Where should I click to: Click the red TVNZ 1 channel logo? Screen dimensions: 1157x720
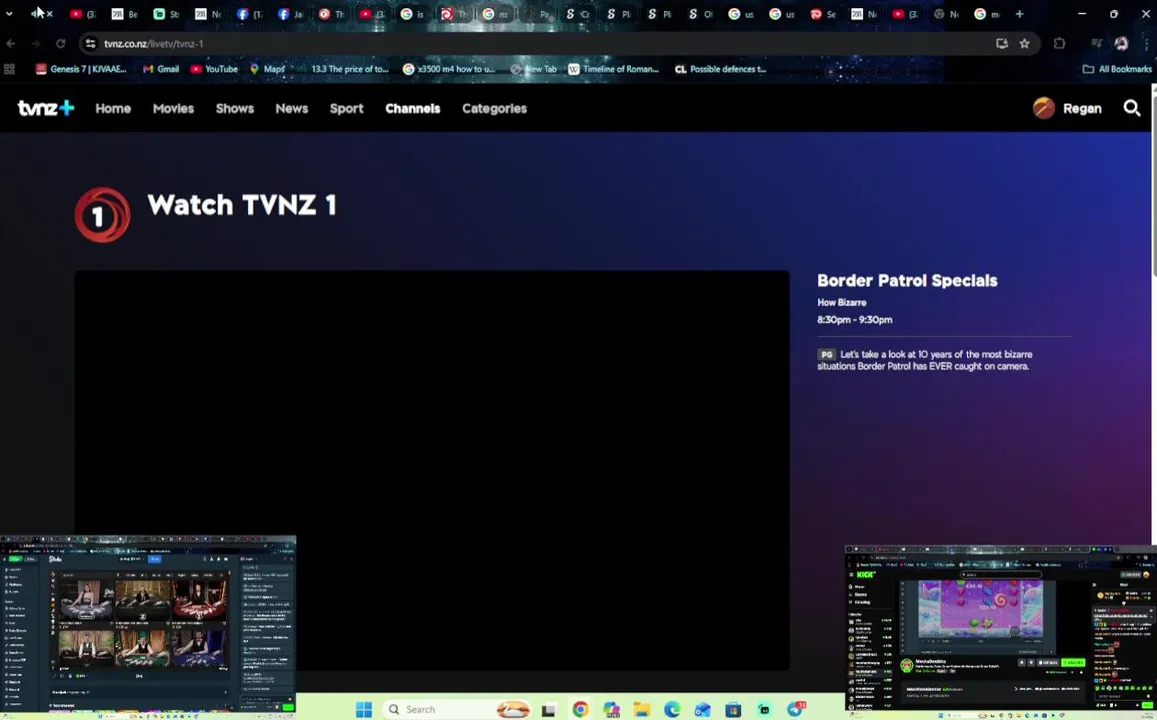pyautogui.click(x=103, y=215)
